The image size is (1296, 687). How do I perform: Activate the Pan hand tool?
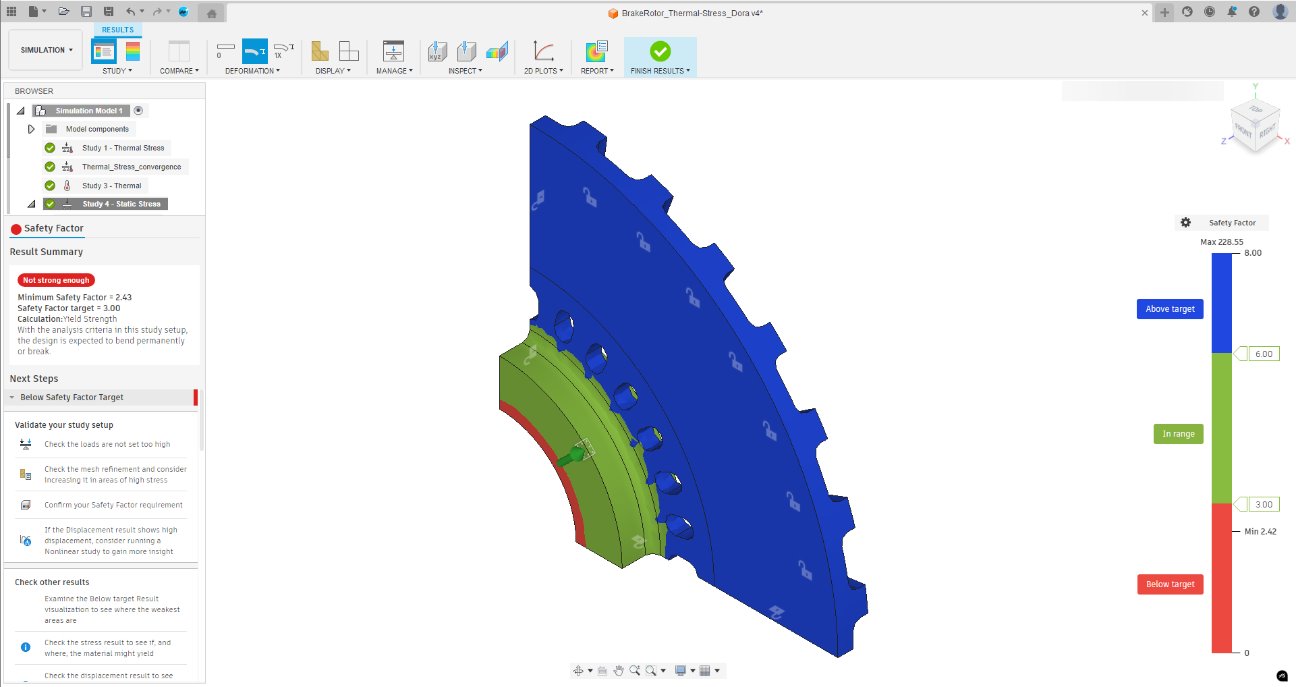coord(618,669)
